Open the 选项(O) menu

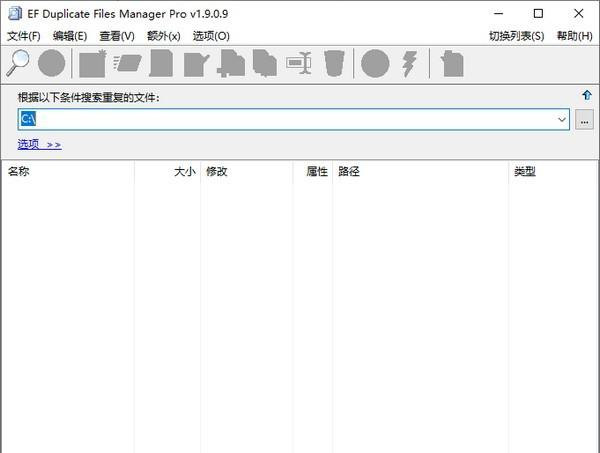pyautogui.click(x=211, y=36)
